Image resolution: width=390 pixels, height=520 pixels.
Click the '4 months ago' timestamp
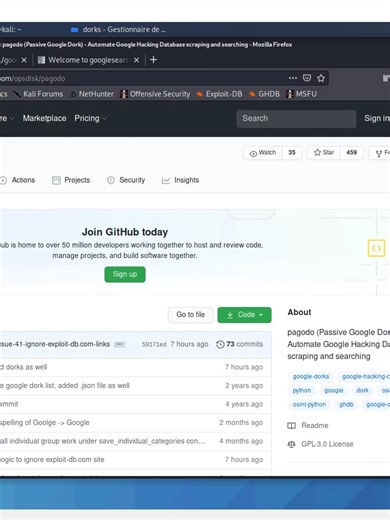click(x=241, y=441)
